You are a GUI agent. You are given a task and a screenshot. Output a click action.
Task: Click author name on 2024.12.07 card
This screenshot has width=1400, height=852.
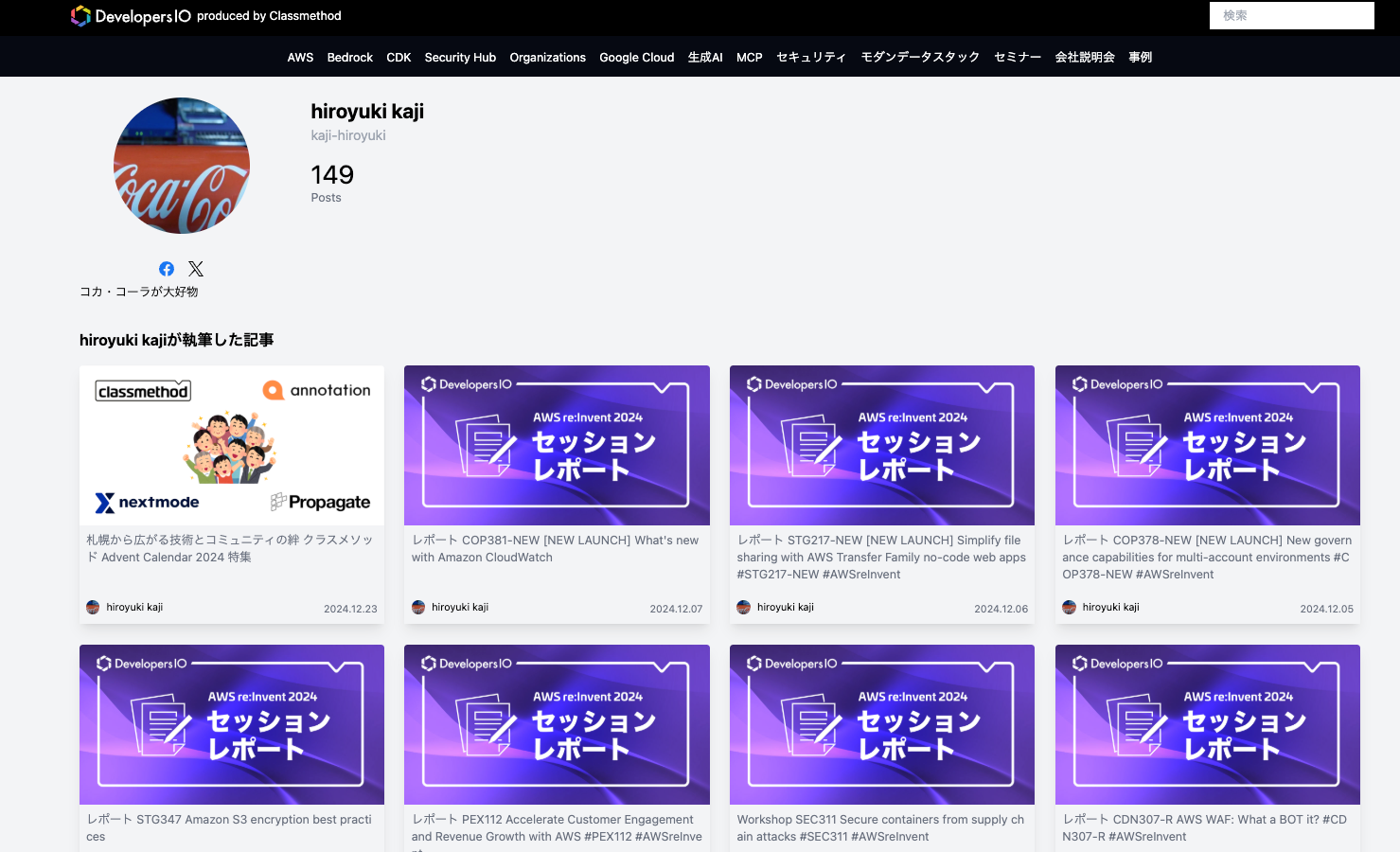click(460, 608)
